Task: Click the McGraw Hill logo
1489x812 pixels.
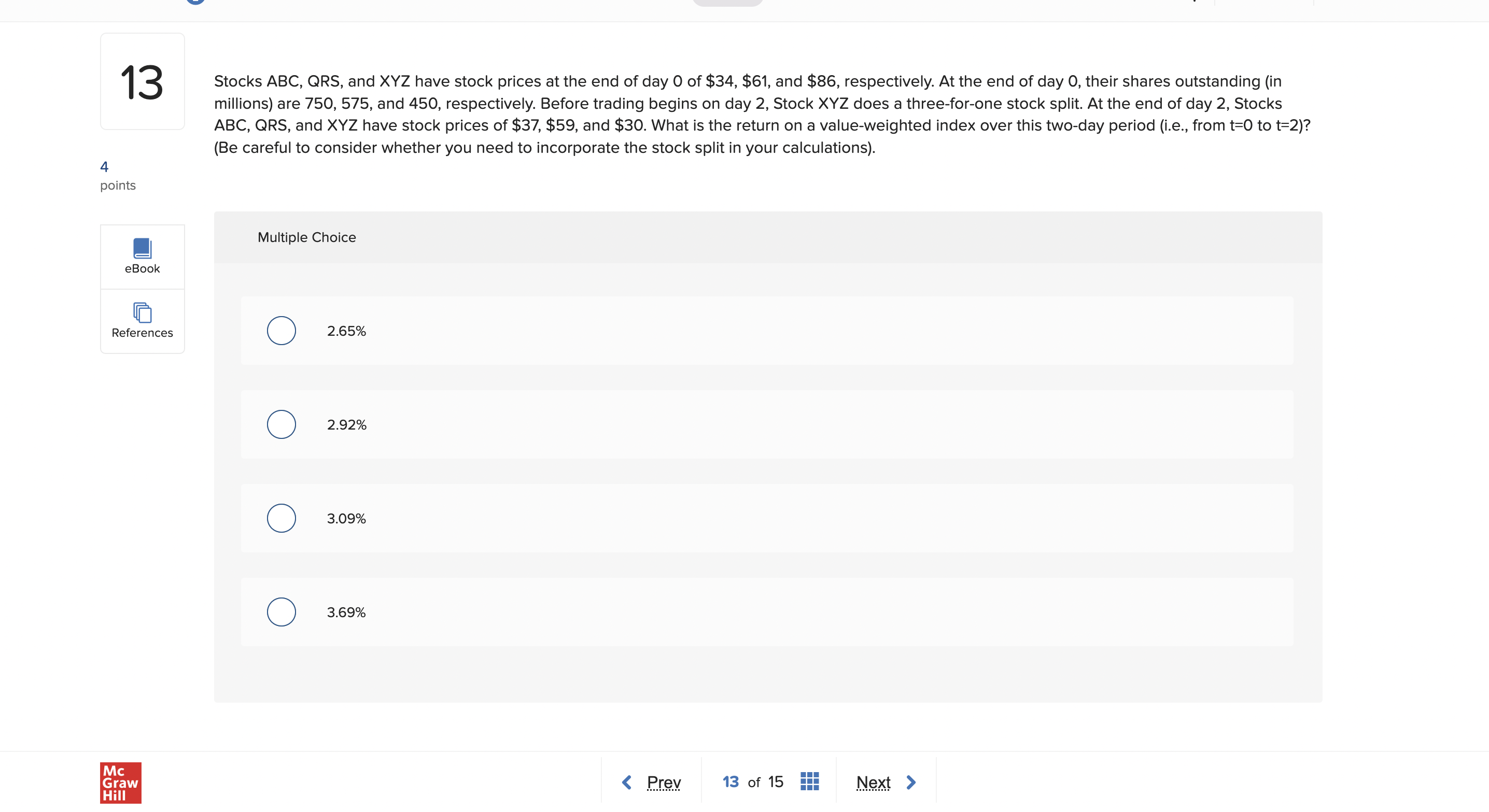Action: pos(120,782)
